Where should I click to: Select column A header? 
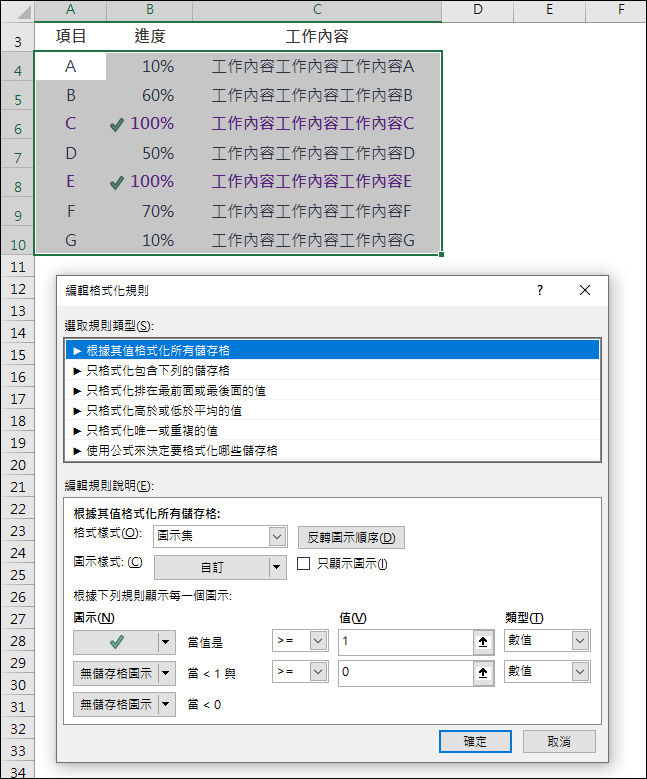tap(71, 10)
